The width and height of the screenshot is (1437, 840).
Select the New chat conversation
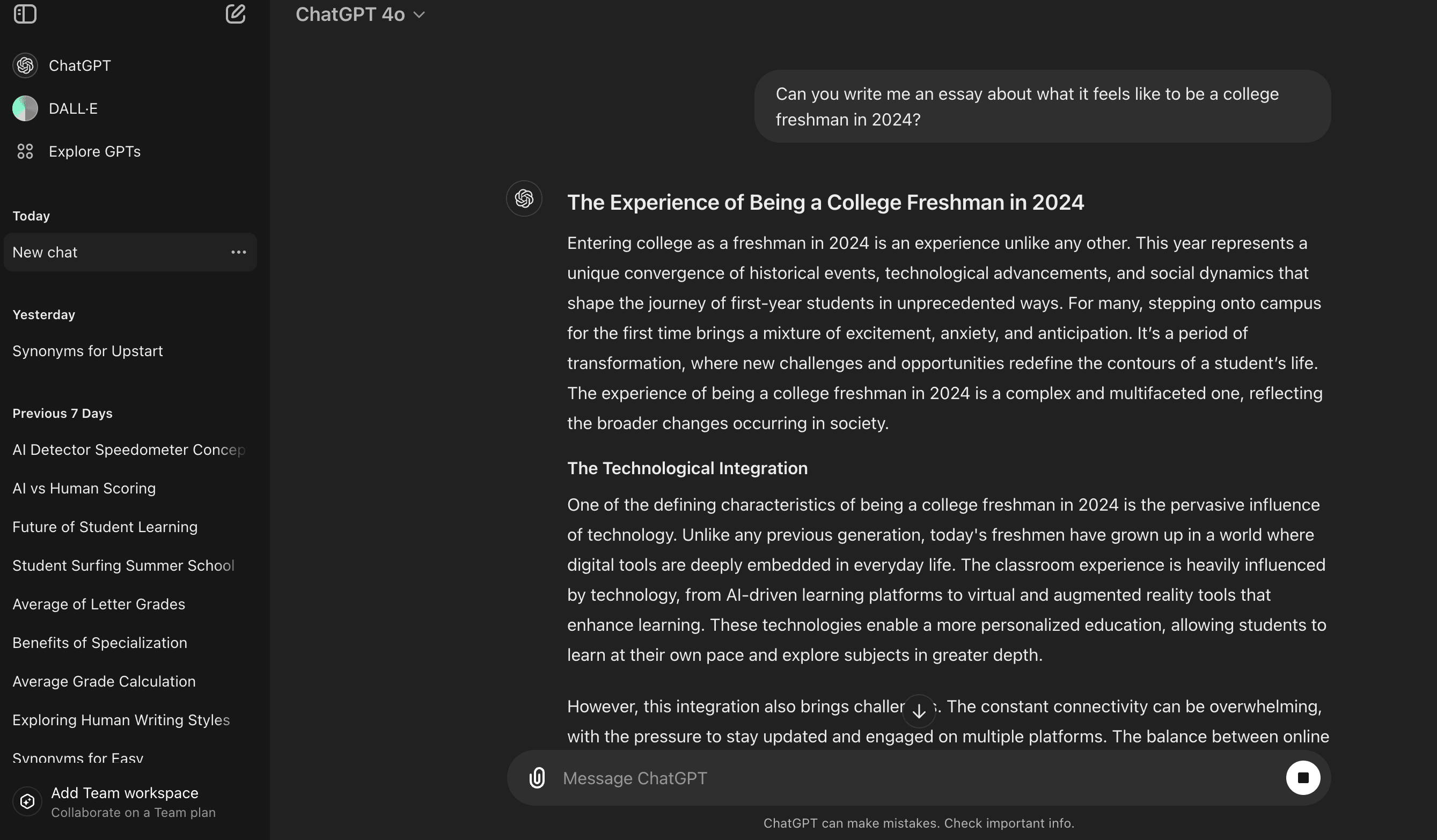coord(114,252)
